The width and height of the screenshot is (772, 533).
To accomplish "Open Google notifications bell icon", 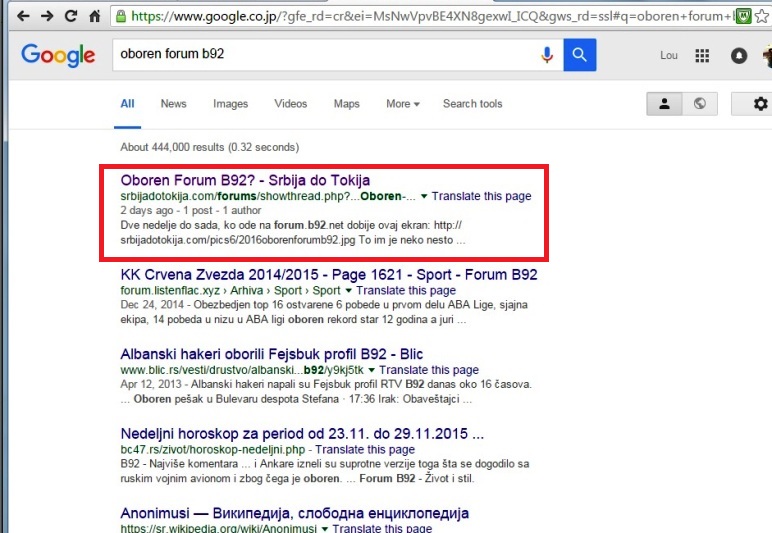I will (x=739, y=55).
